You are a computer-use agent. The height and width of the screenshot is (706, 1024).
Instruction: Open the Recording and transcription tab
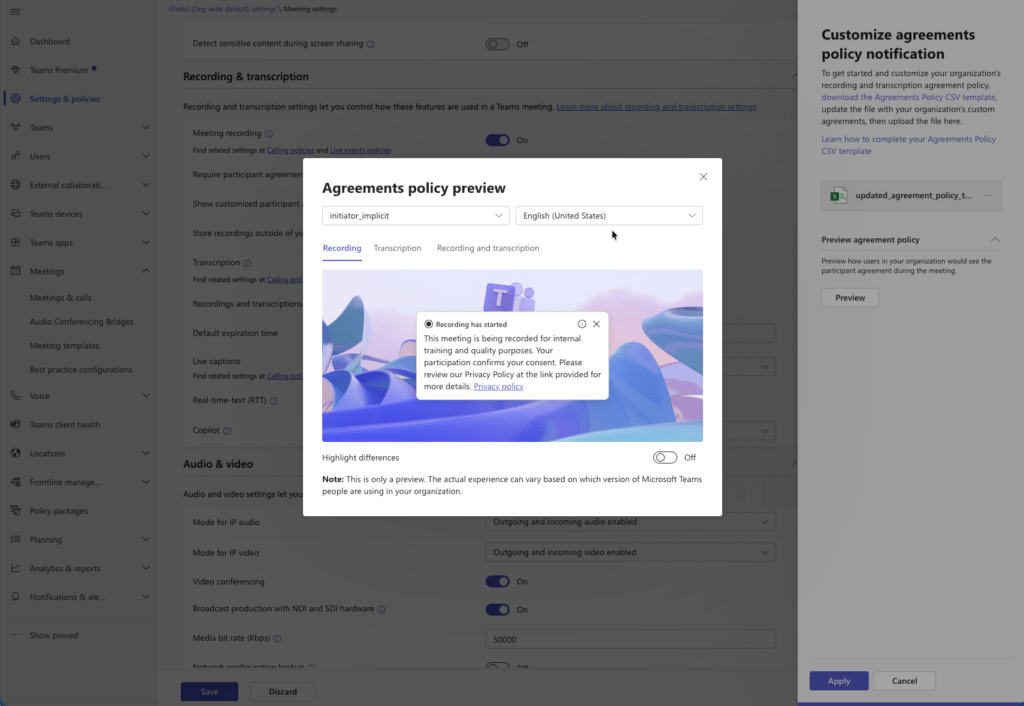pos(488,247)
